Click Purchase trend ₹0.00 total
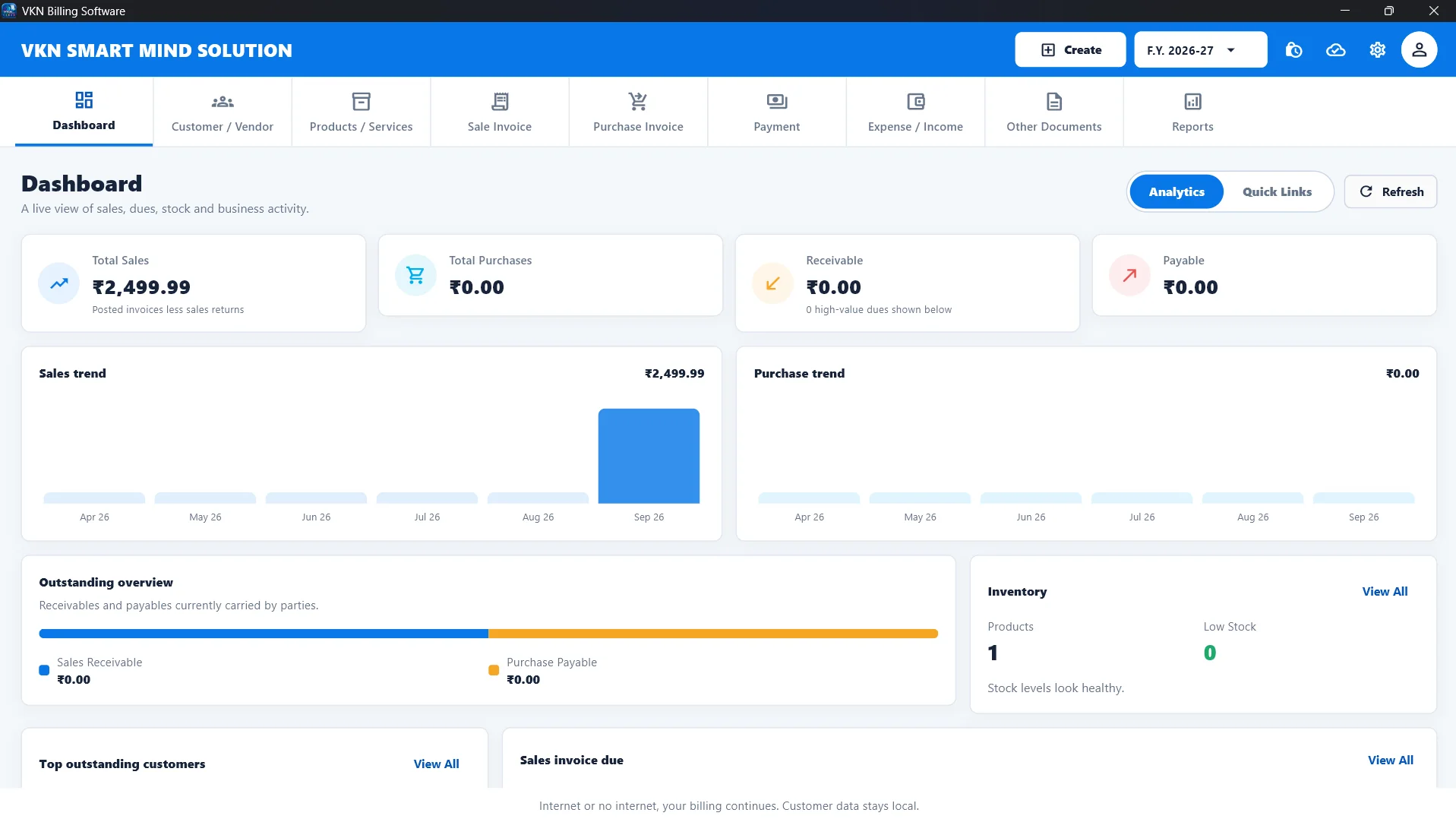This screenshot has height=819, width=1456. 1402,373
